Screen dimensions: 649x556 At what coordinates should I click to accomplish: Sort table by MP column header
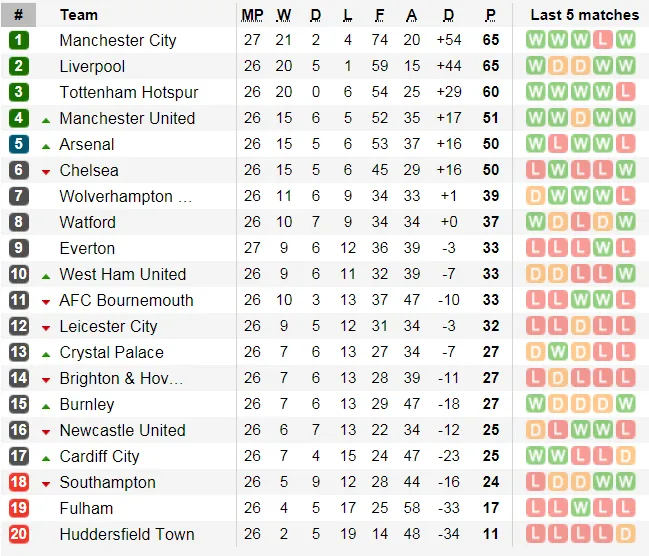coord(252,15)
